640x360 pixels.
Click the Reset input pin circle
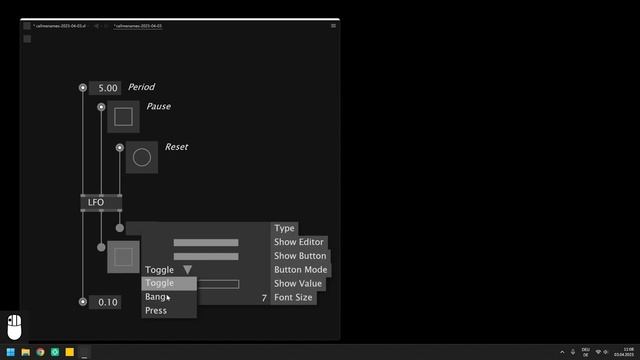click(120, 147)
